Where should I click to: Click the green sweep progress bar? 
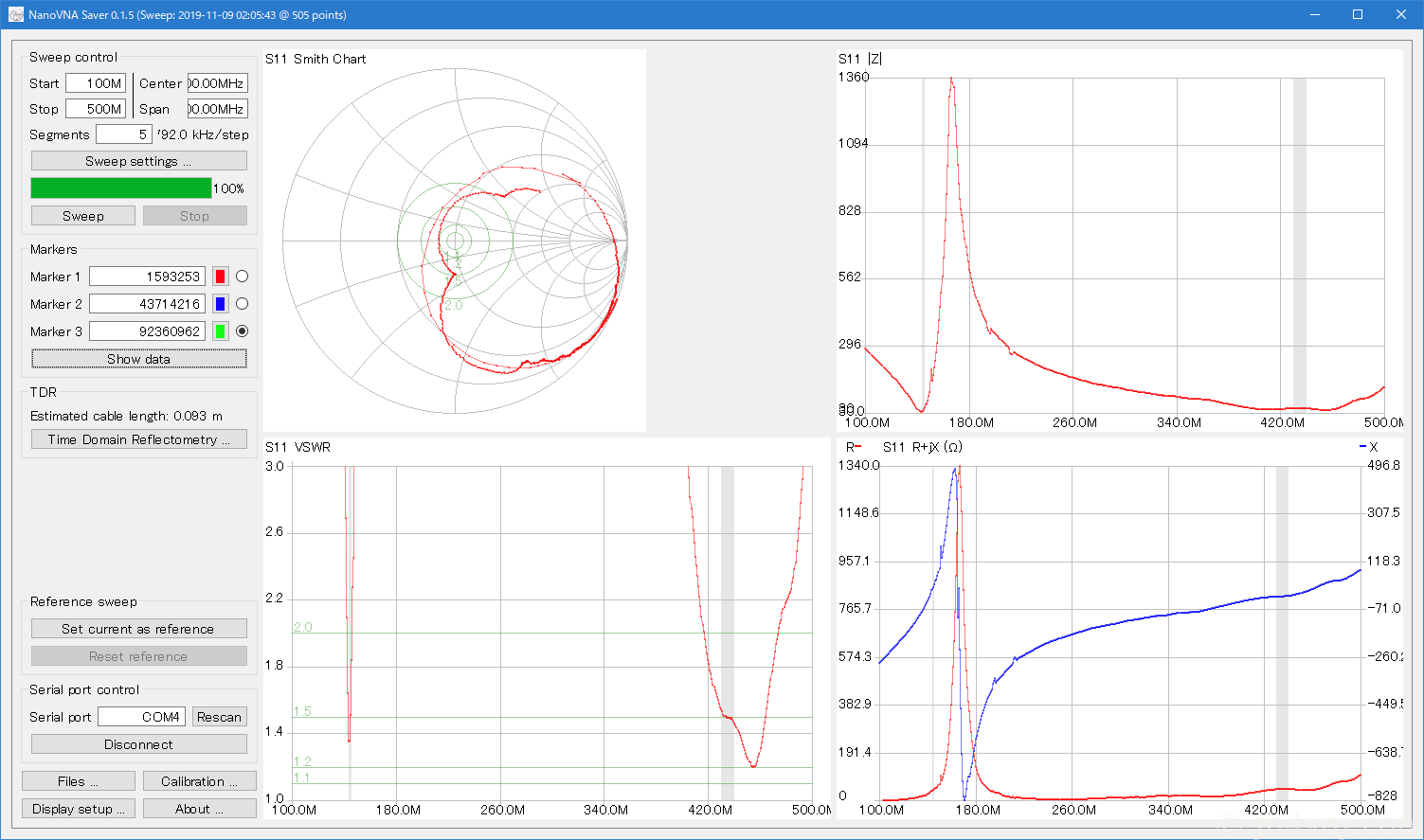pyautogui.click(x=121, y=188)
